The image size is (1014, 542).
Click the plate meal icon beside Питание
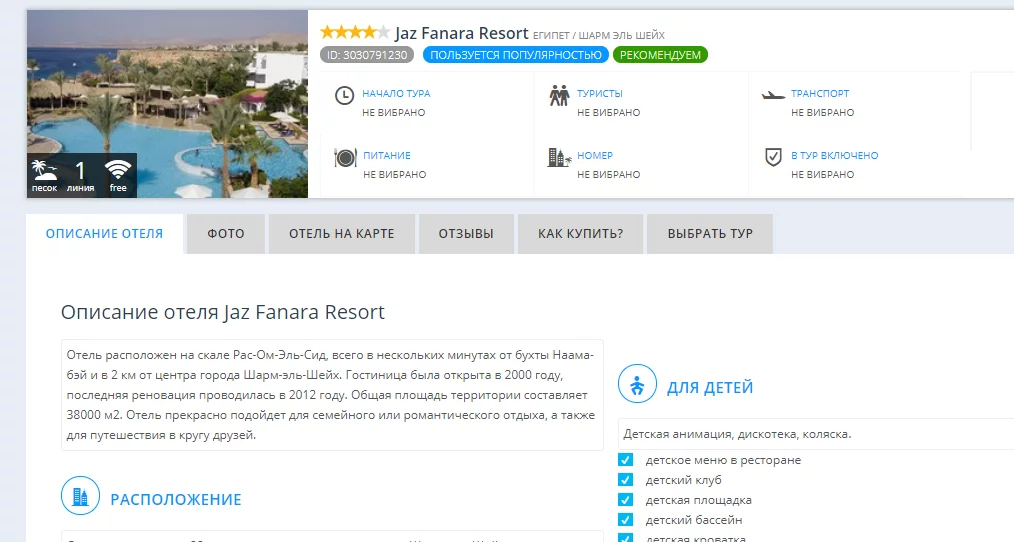345,157
